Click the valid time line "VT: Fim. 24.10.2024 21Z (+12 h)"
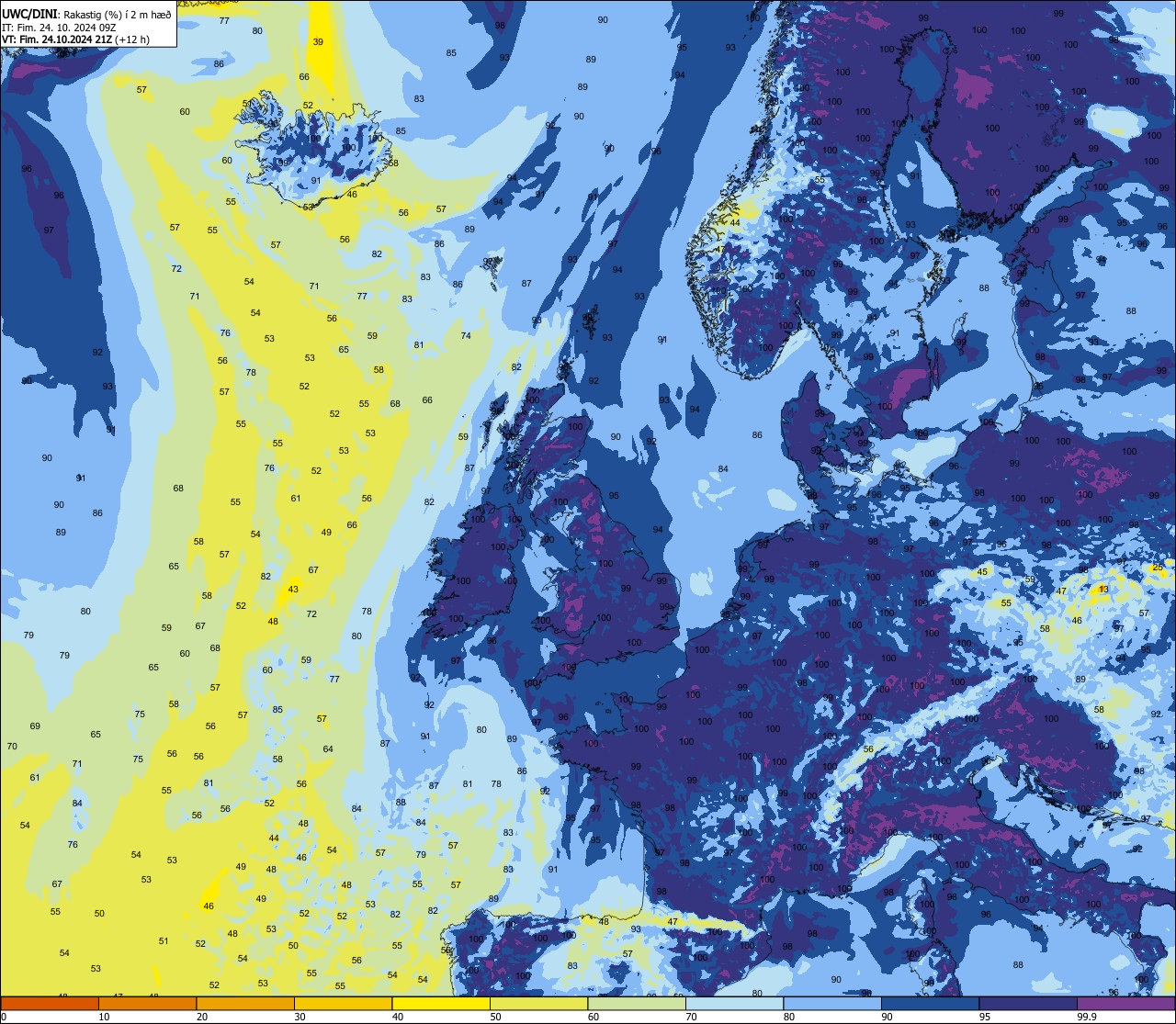 coord(75,39)
